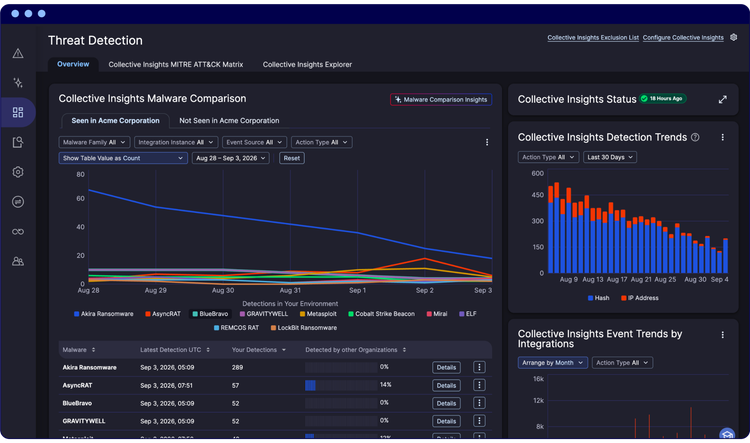Click the Reset button
750x443 pixels.
click(x=291, y=158)
